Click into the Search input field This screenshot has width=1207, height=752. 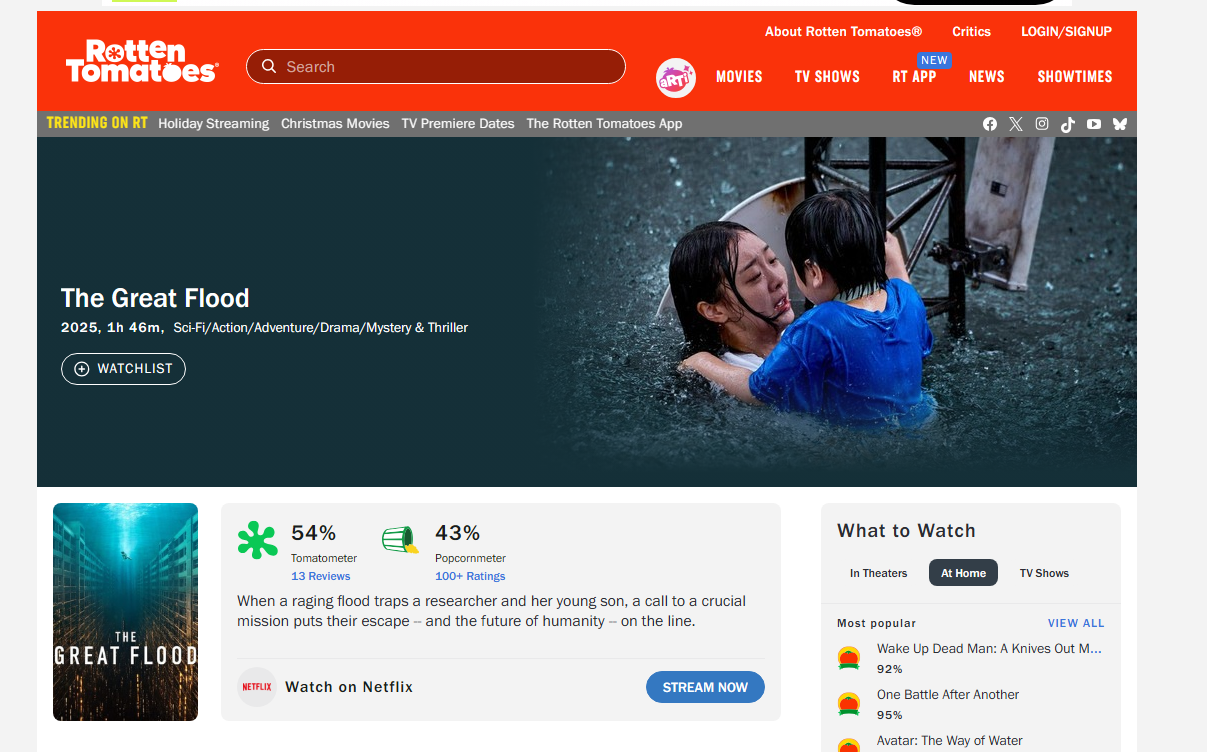point(436,67)
